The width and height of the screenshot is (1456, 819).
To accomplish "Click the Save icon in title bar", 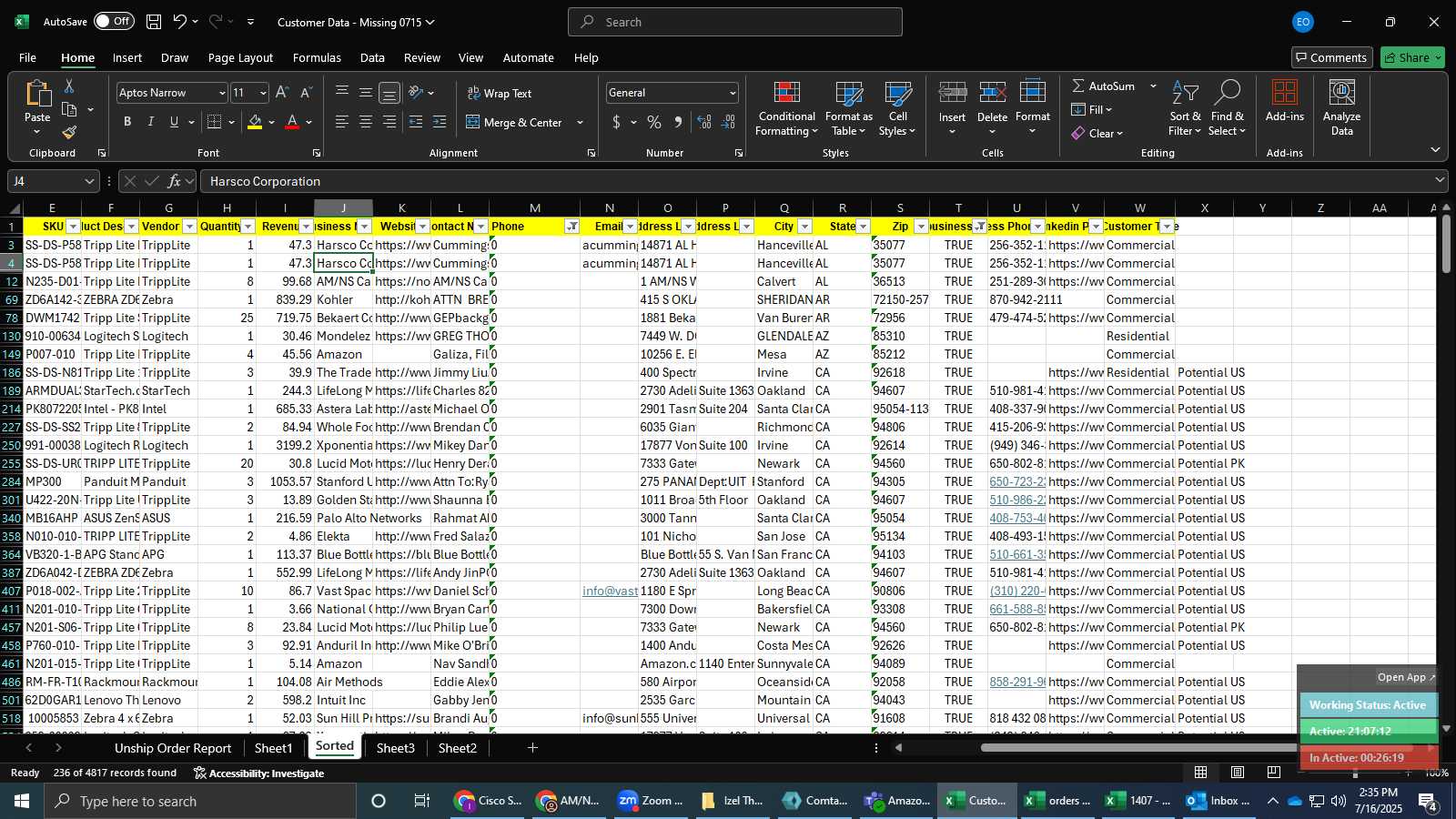I will (154, 22).
